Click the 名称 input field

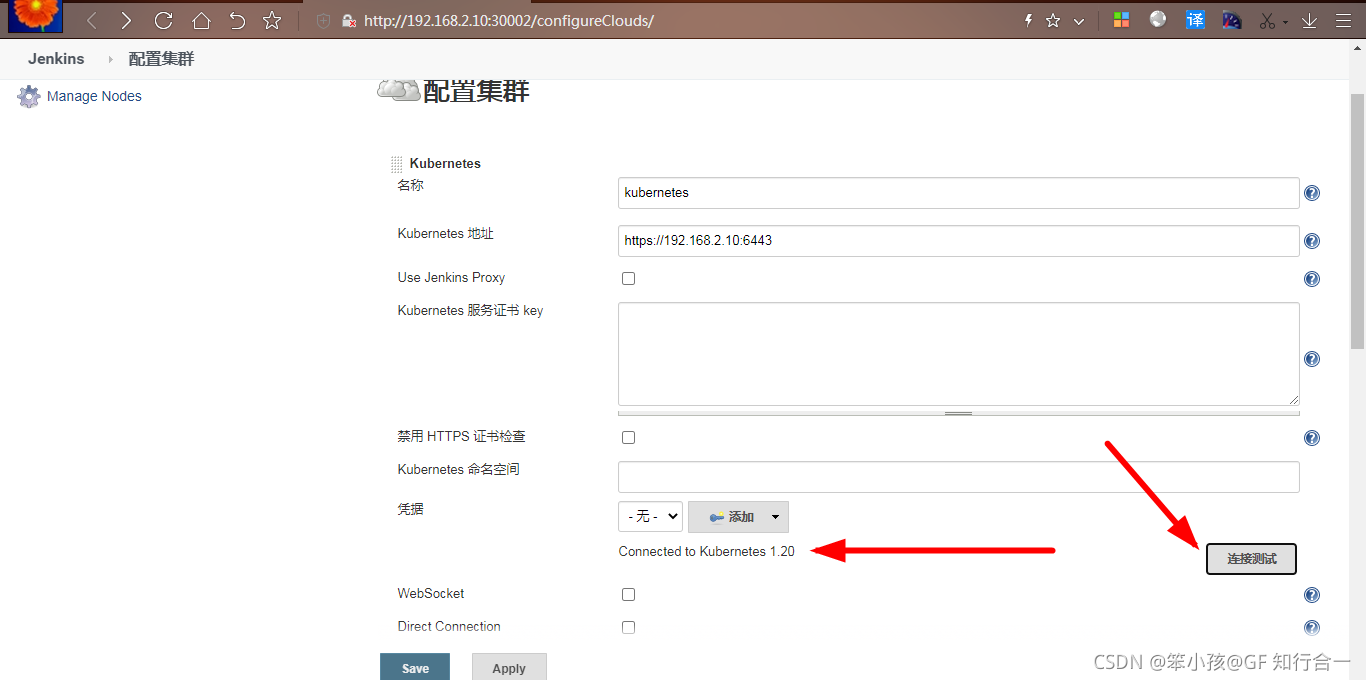958,193
